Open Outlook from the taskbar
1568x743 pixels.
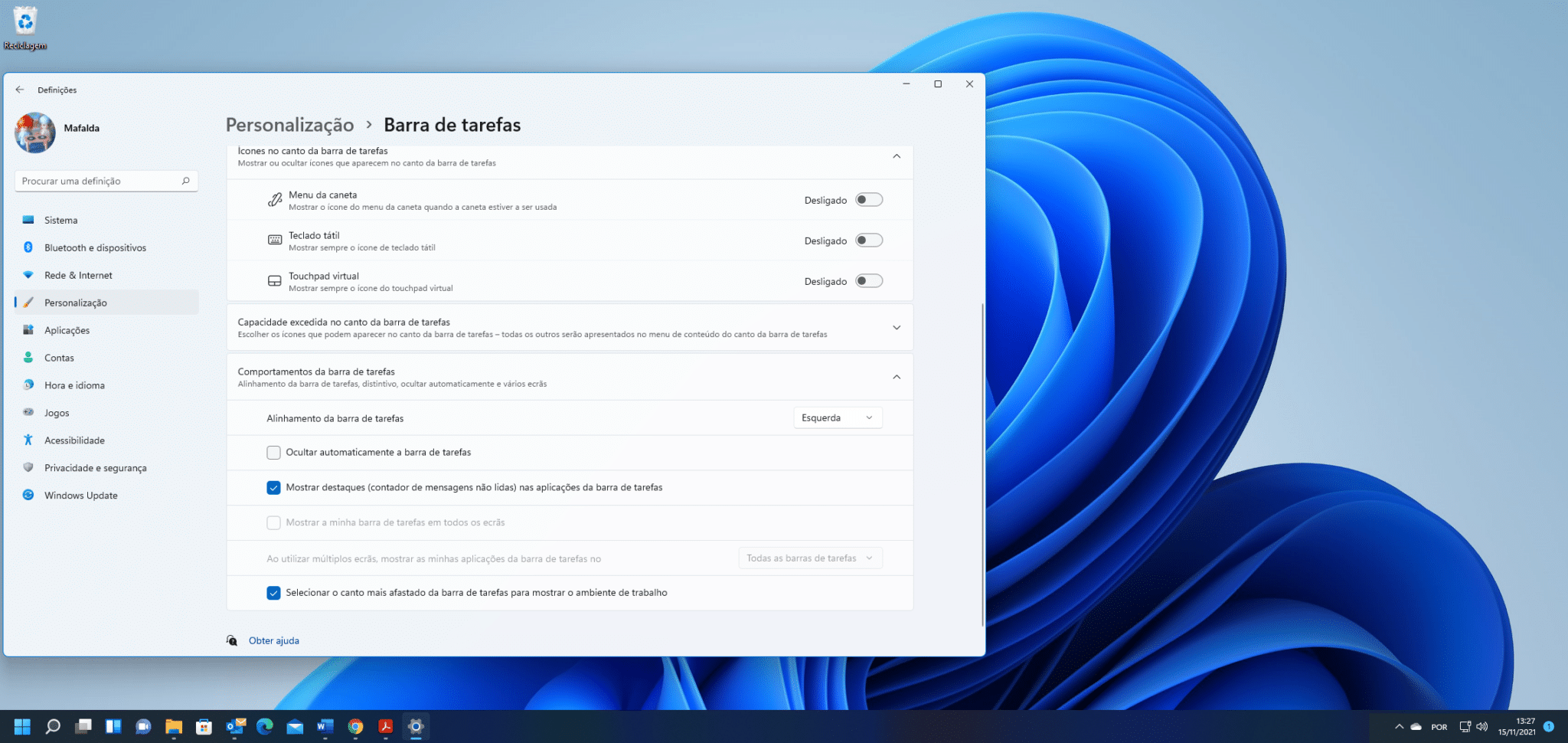pos(235,726)
